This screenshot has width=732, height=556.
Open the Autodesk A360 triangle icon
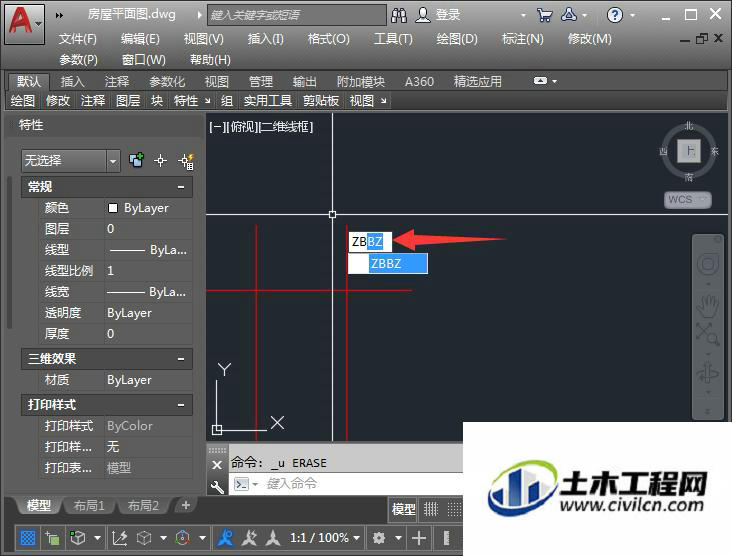pos(569,15)
